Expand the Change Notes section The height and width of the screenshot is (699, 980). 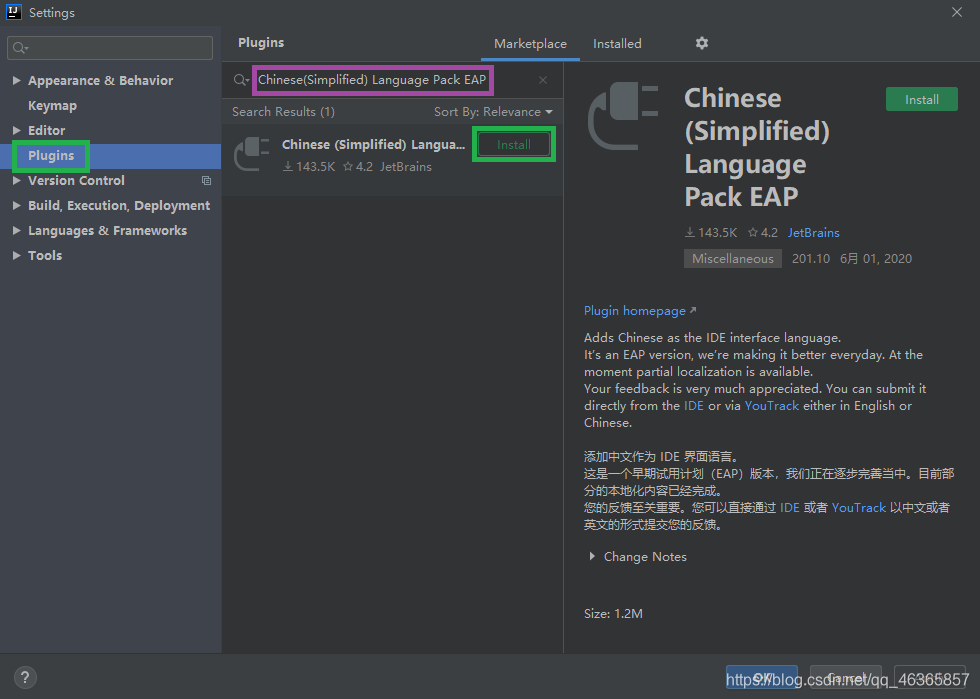click(x=592, y=556)
